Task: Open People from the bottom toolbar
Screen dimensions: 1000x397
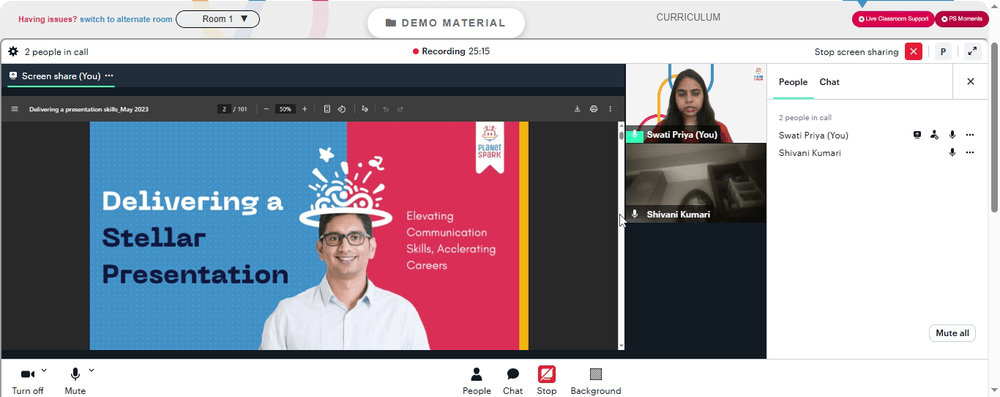Action: [476, 381]
